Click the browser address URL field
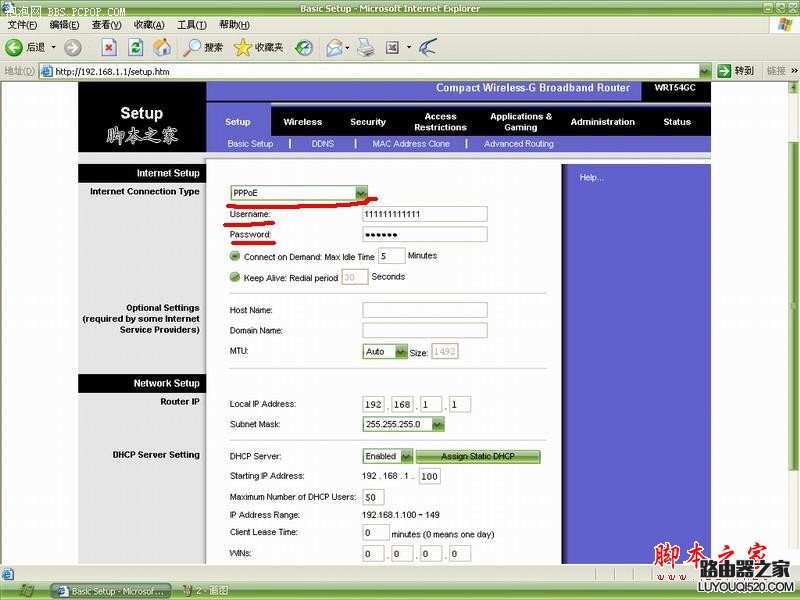The width and height of the screenshot is (800, 600). (376, 71)
